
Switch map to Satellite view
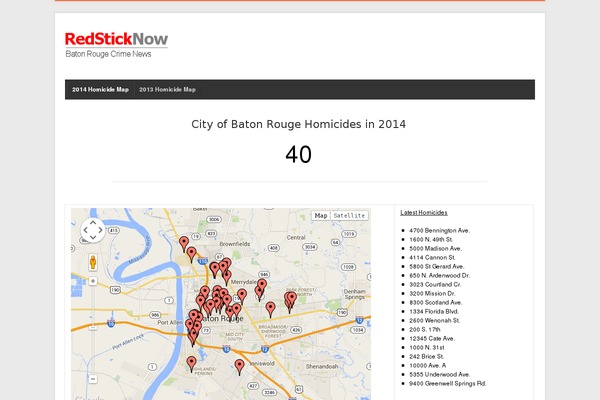349,216
